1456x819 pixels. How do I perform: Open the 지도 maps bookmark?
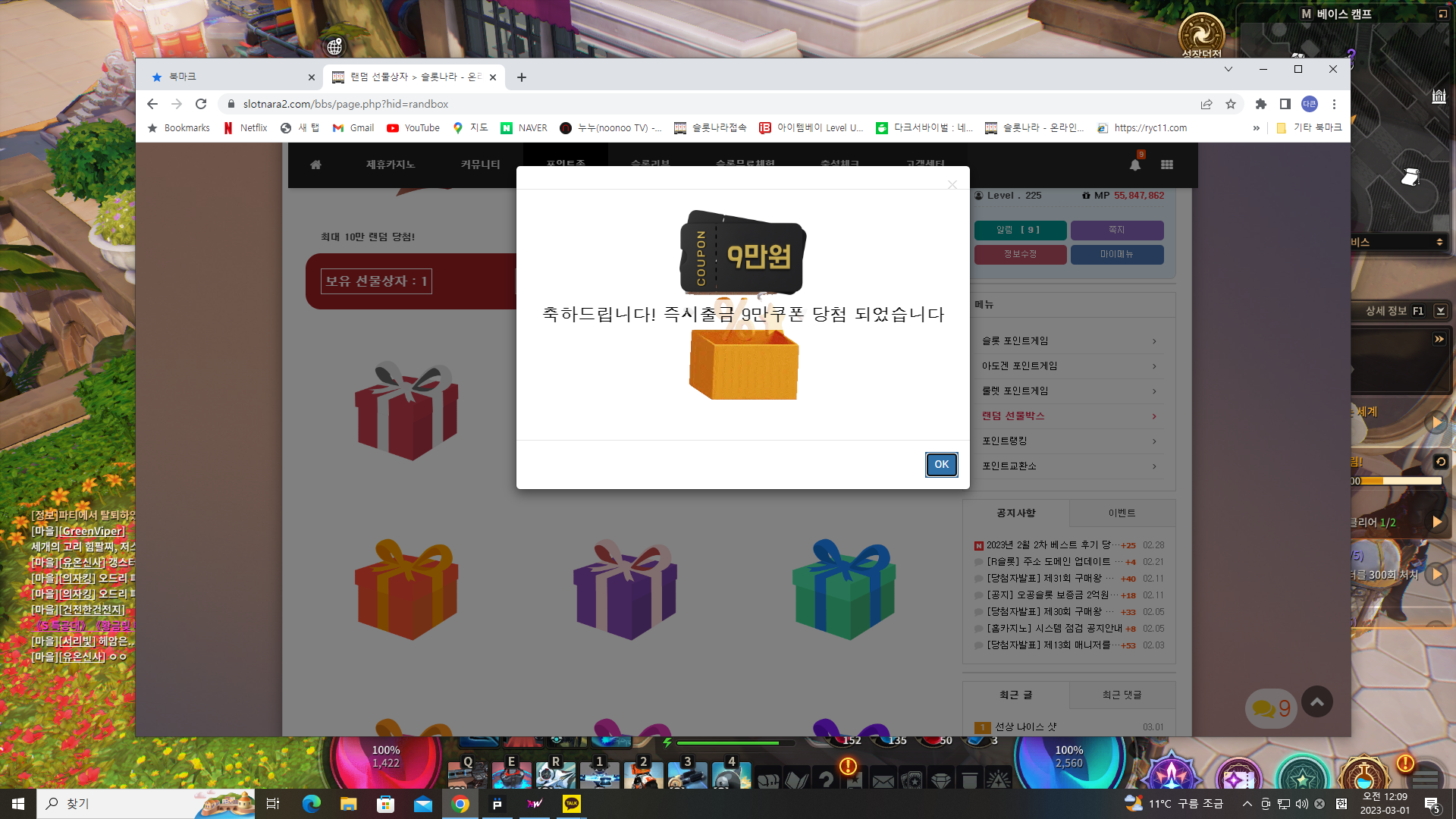click(470, 128)
